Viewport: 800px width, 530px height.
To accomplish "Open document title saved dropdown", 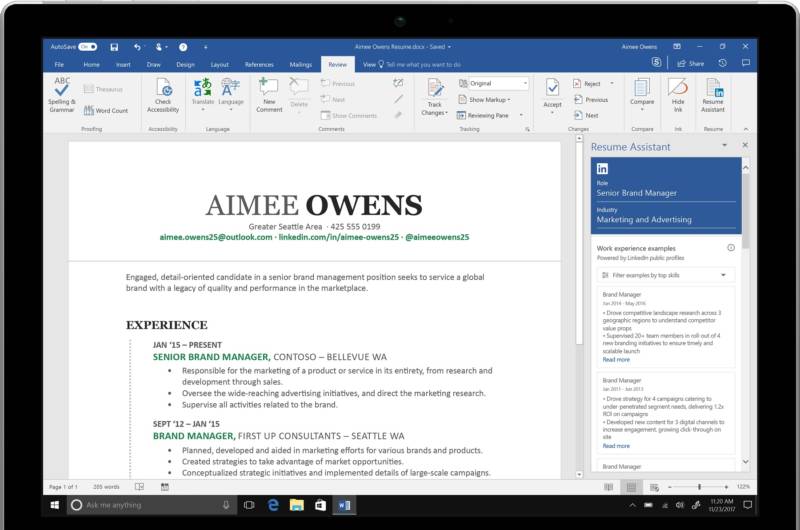I will click(449, 47).
